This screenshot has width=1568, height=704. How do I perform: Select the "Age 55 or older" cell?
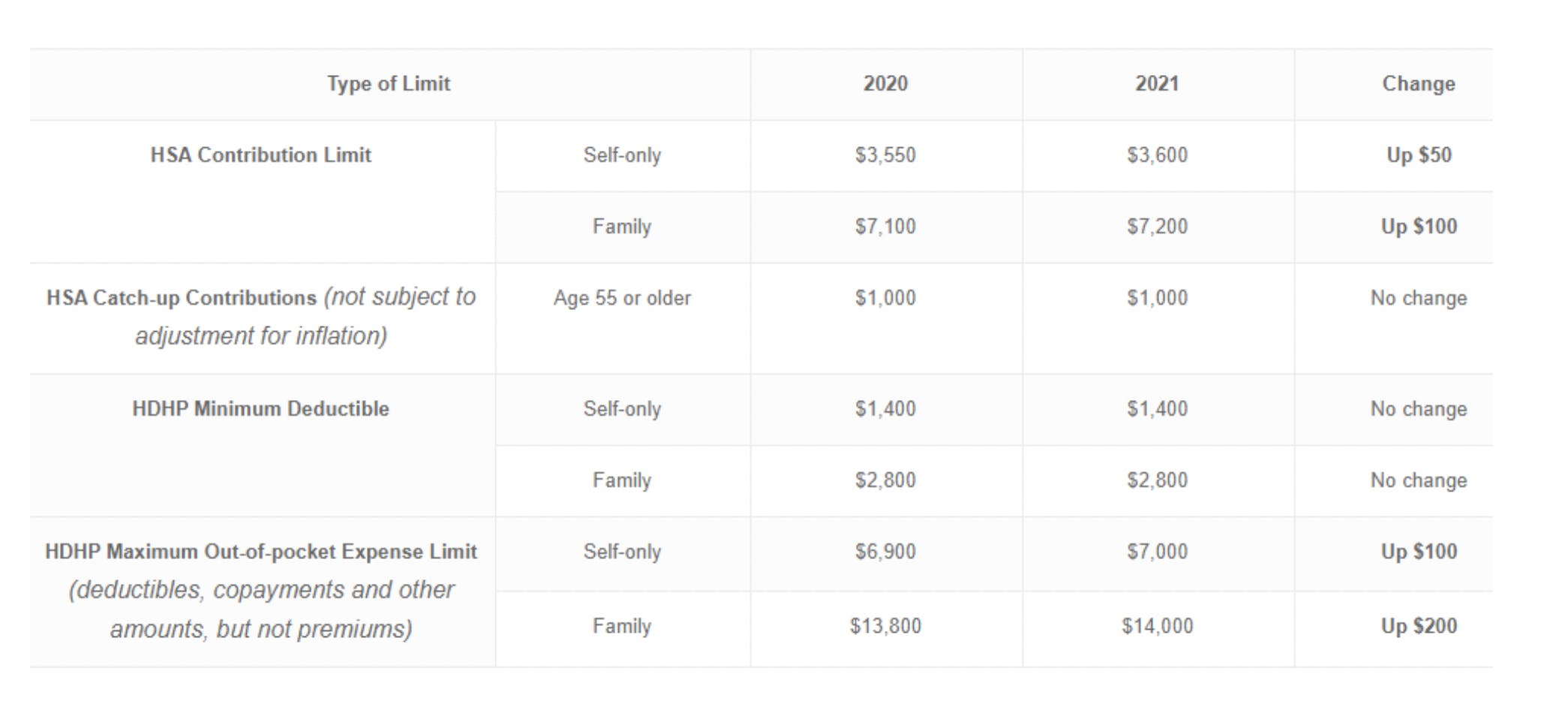click(x=622, y=298)
